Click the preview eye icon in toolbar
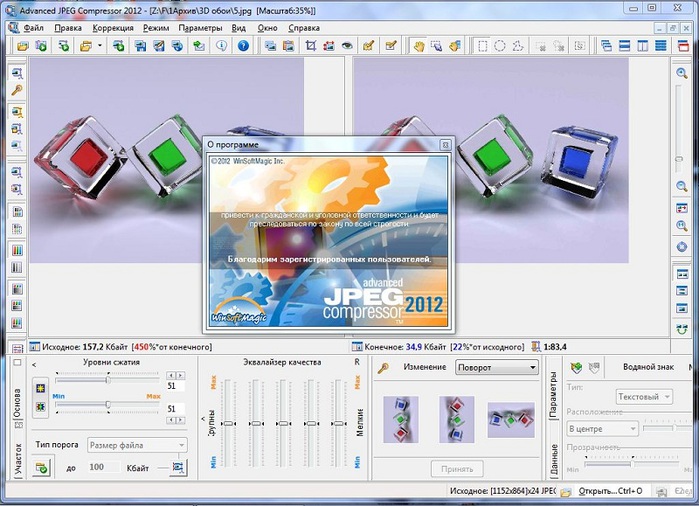The height and width of the screenshot is (506, 699). (347, 46)
